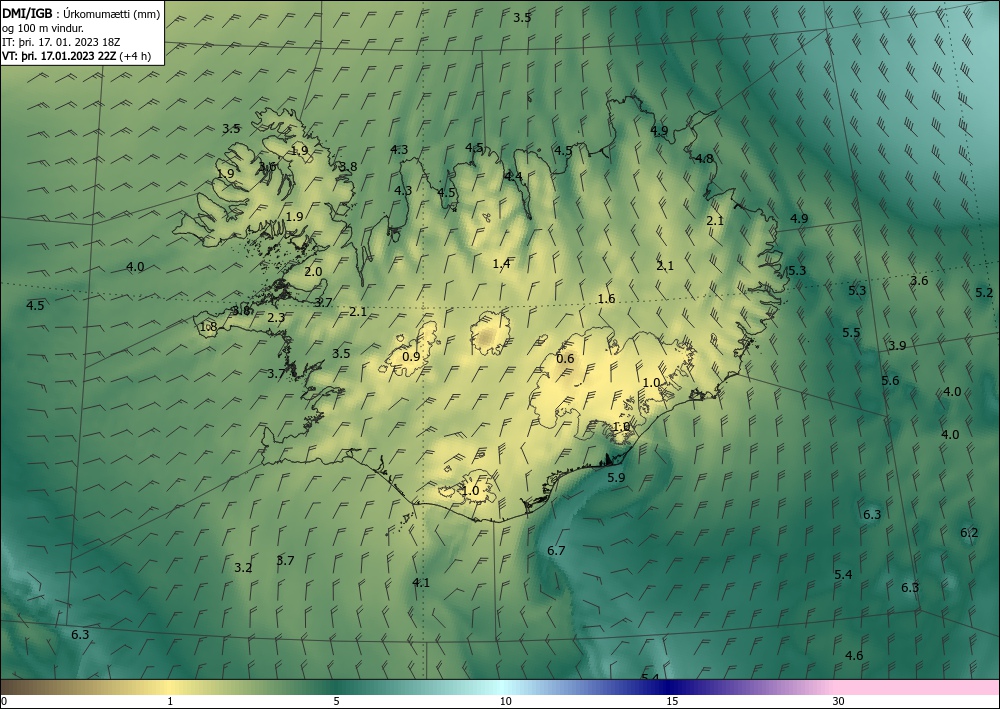Screen dimensions: 1000x709
Task: Click the 30 tick on the color scale
Action: (838, 701)
